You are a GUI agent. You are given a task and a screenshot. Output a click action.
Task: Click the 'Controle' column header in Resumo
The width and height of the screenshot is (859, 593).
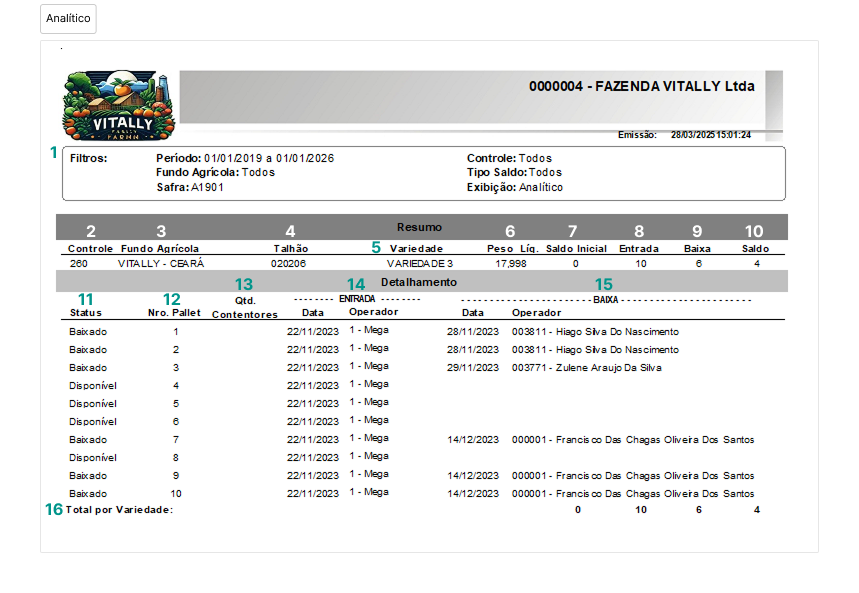[x=90, y=249]
